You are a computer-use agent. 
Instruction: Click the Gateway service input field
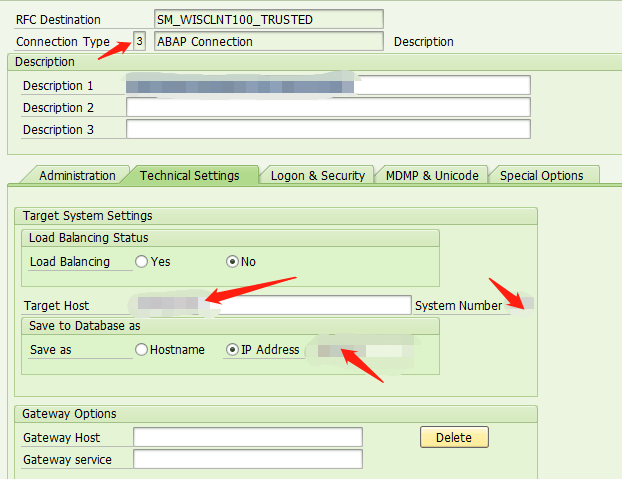(248, 459)
